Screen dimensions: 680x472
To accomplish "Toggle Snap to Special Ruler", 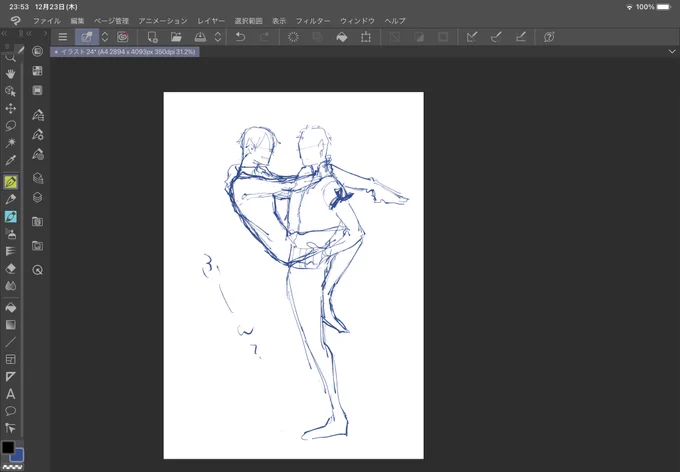I will pos(496,37).
